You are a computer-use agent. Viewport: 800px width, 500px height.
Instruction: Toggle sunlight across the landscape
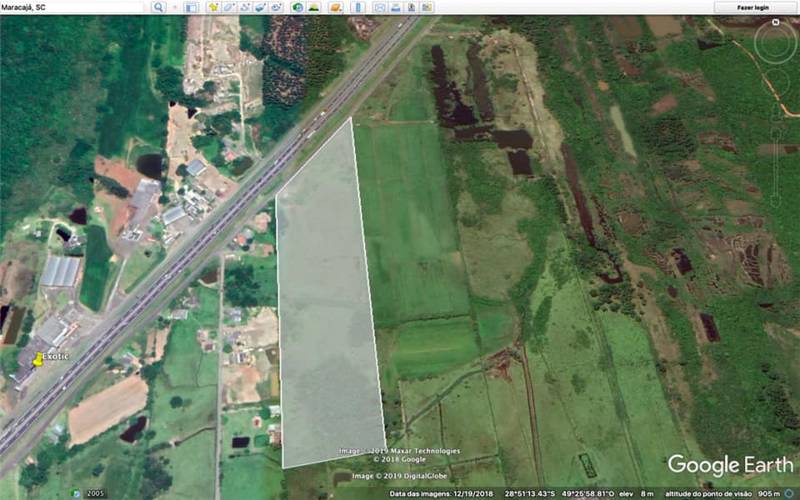pyautogui.click(x=314, y=7)
